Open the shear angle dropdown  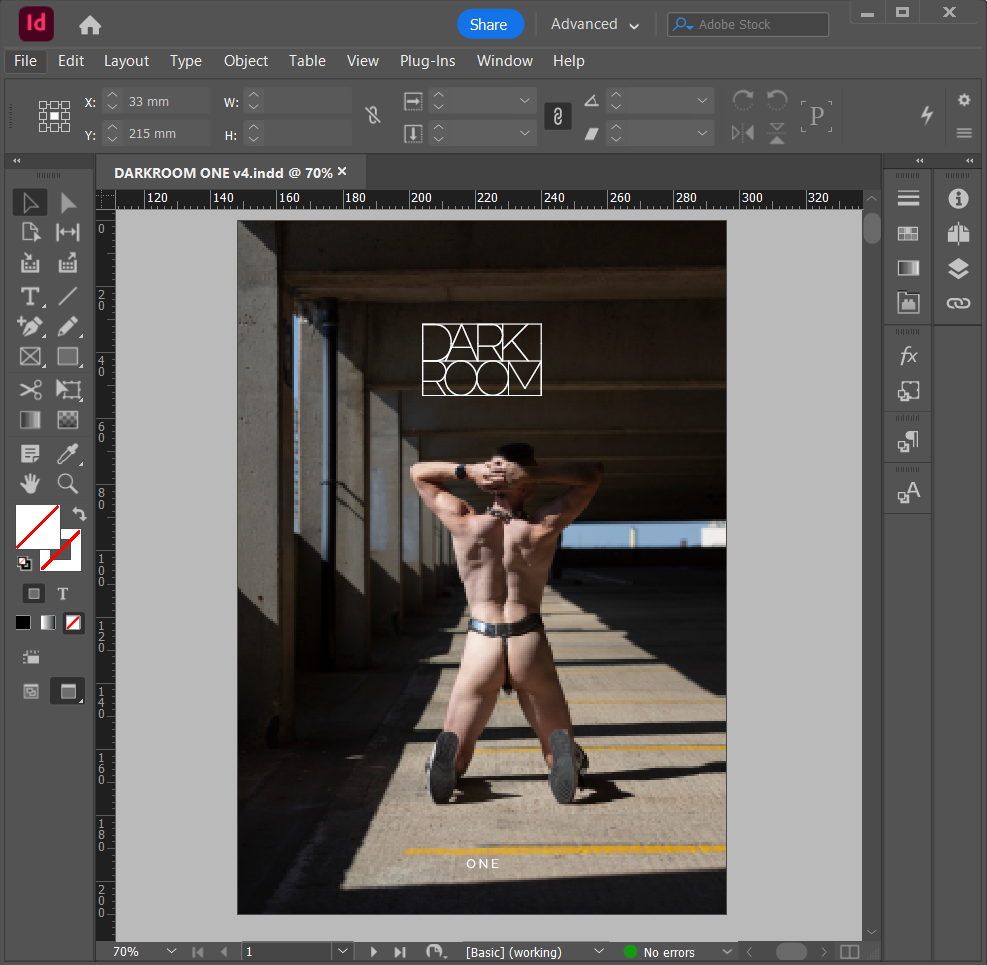[x=702, y=133]
